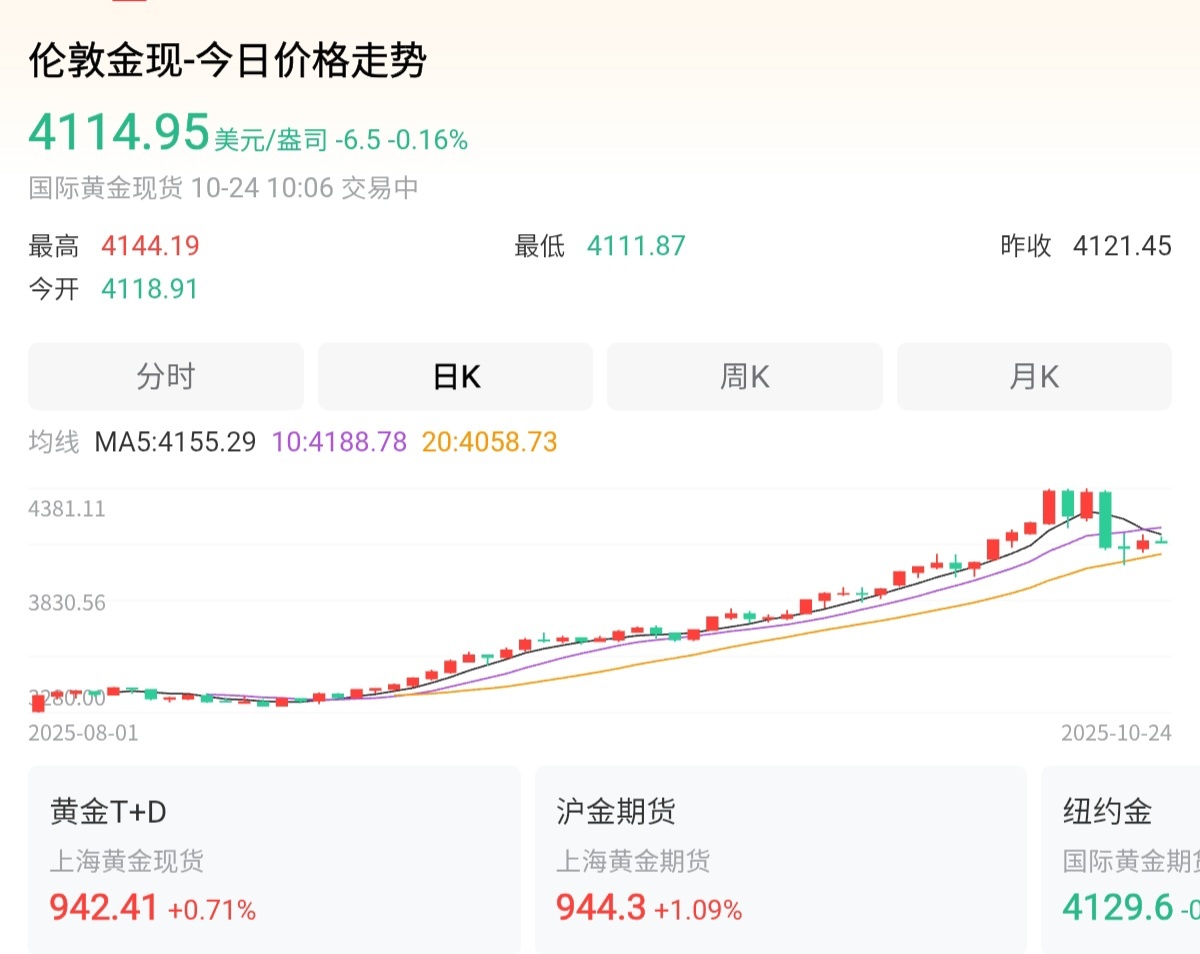Tap the current price 4114.95
This screenshot has width=1200, height=954.
click(x=119, y=133)
